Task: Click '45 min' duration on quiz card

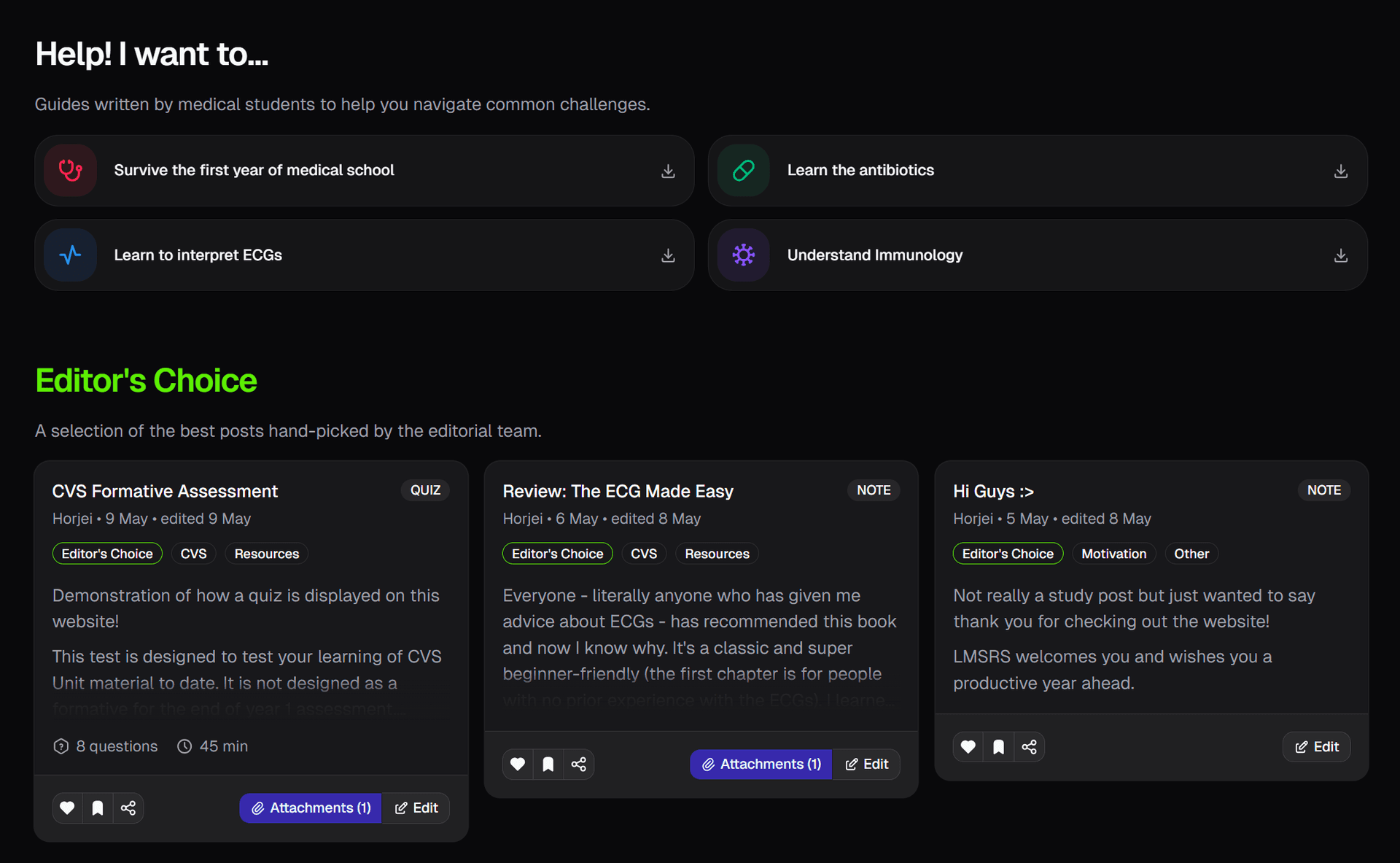Action: point(213,746)
